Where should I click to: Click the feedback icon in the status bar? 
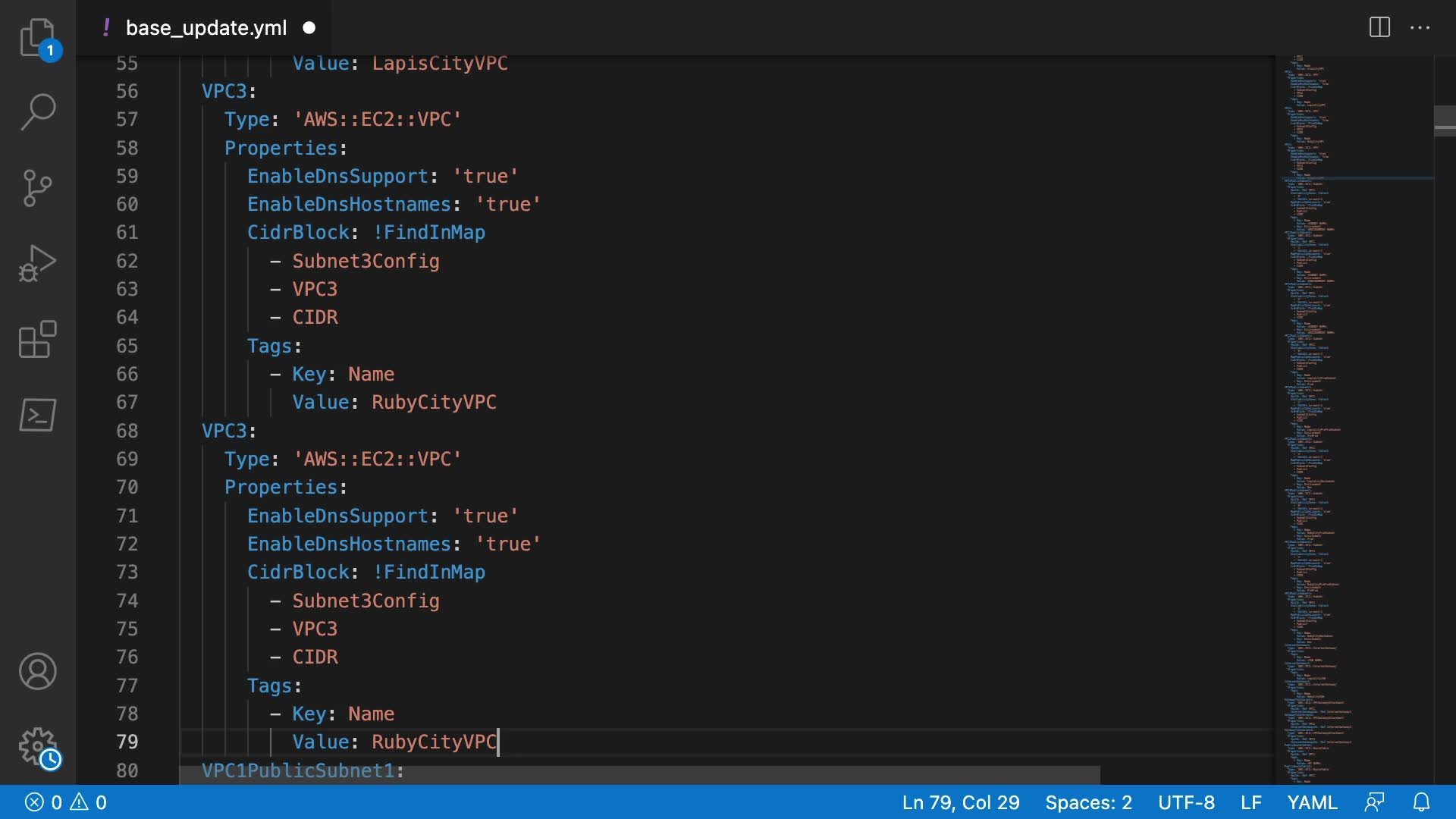[x=1374, y=802]
